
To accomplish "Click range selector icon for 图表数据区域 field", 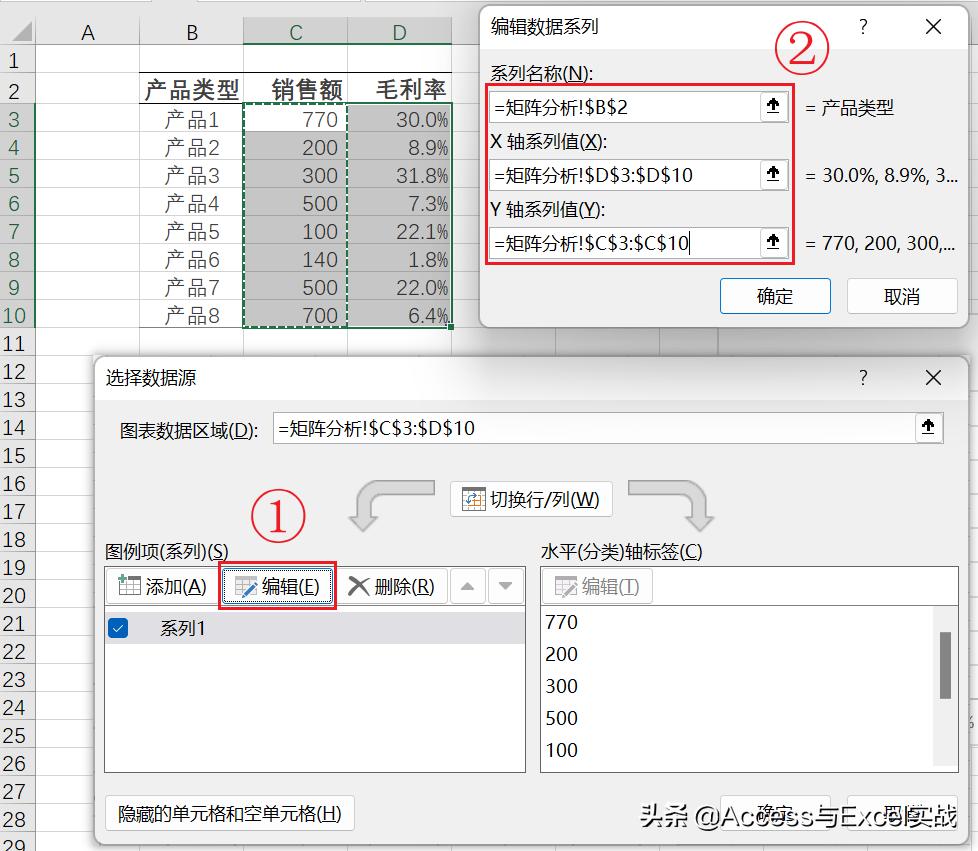I will (928, 427).
